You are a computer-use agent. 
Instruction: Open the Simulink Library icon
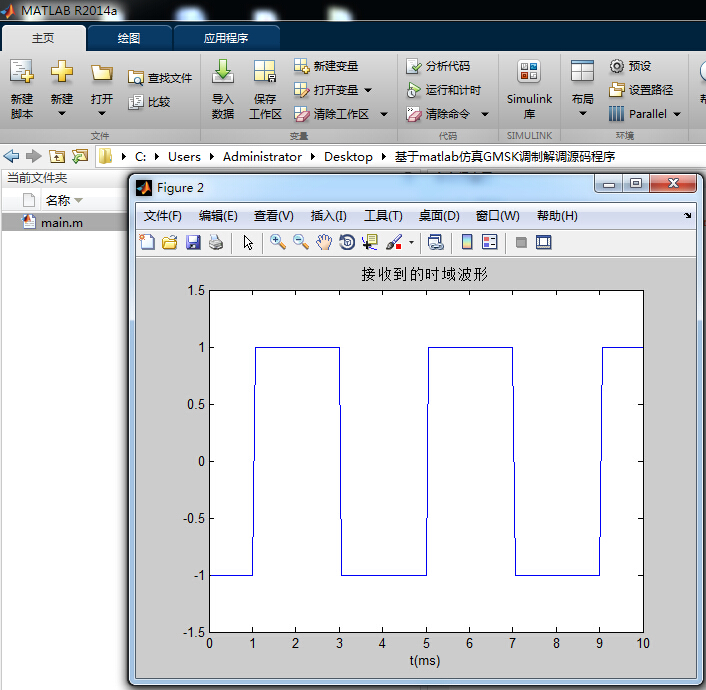point(529,72)
